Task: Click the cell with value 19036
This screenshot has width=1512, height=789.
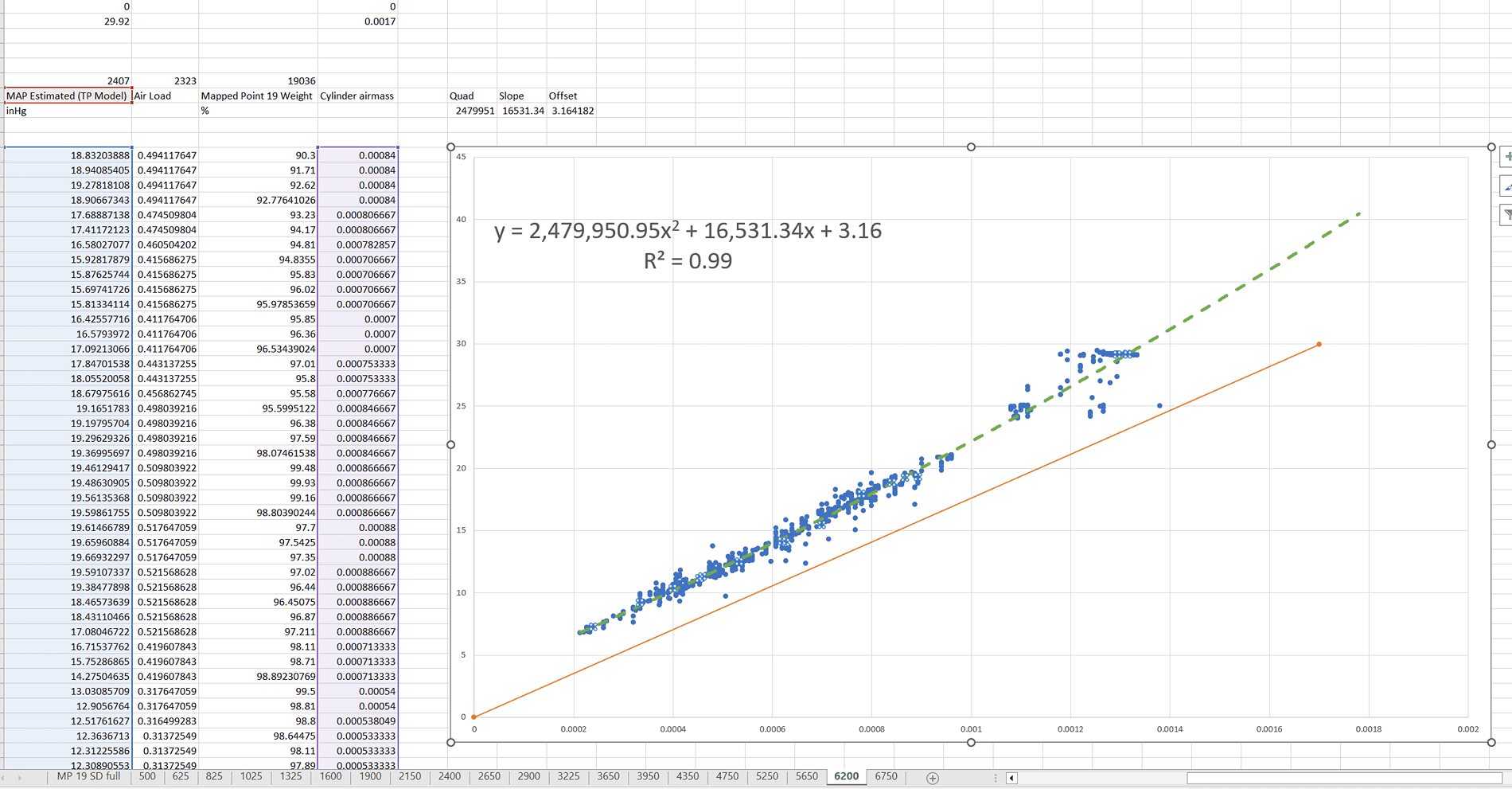Action: pos(258,80)
